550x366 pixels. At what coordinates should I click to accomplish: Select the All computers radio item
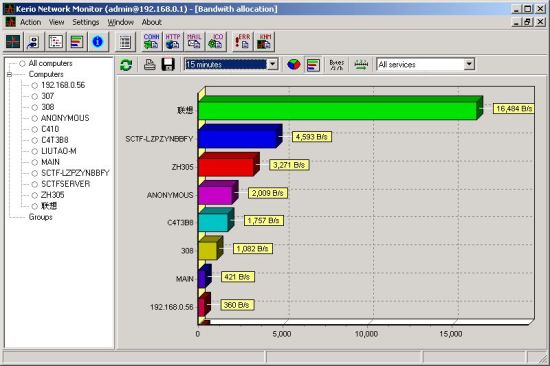46,64
